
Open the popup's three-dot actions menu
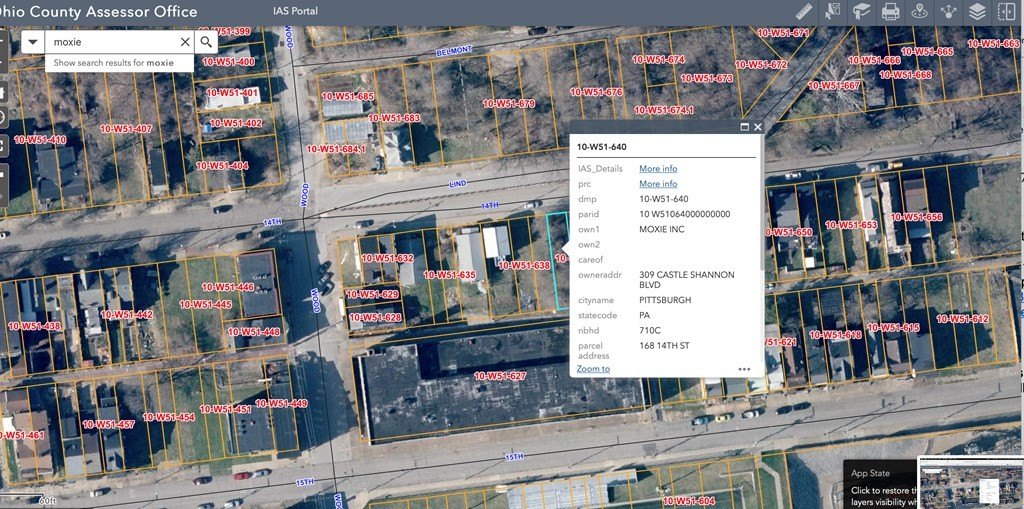744,369
